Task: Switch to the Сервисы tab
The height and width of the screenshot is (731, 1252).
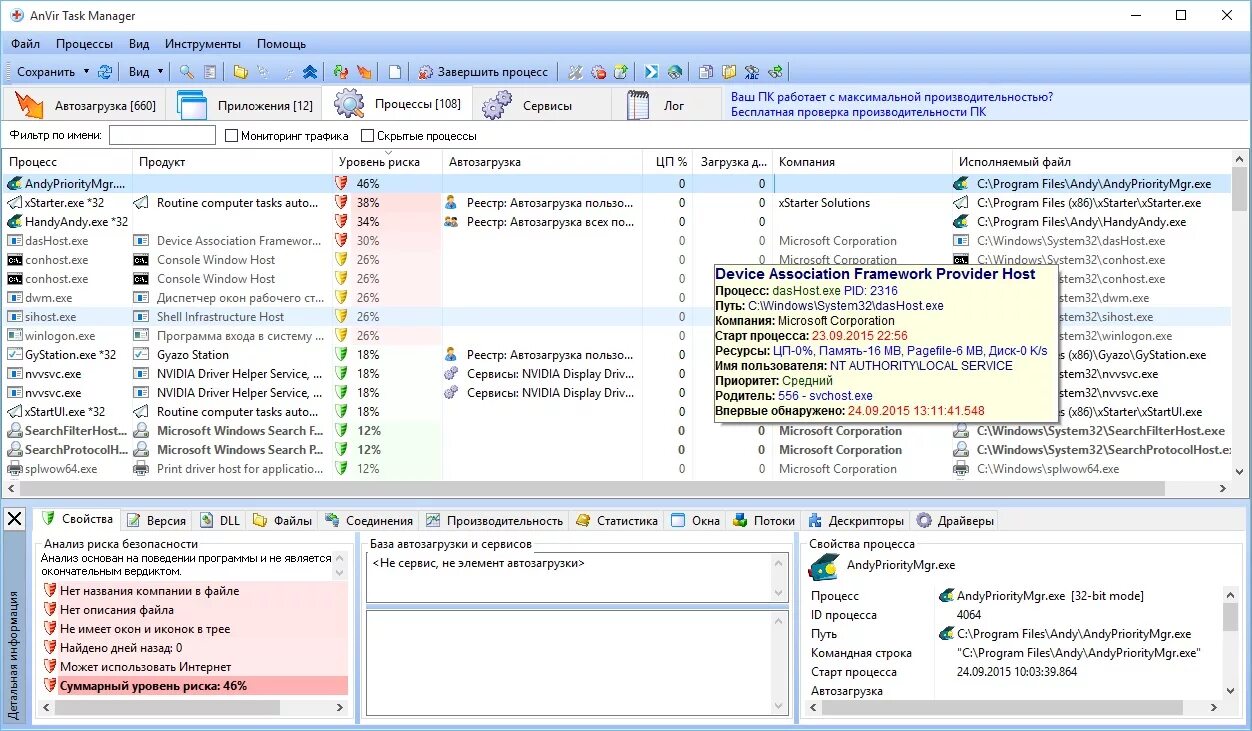Action: pos(541,105)
